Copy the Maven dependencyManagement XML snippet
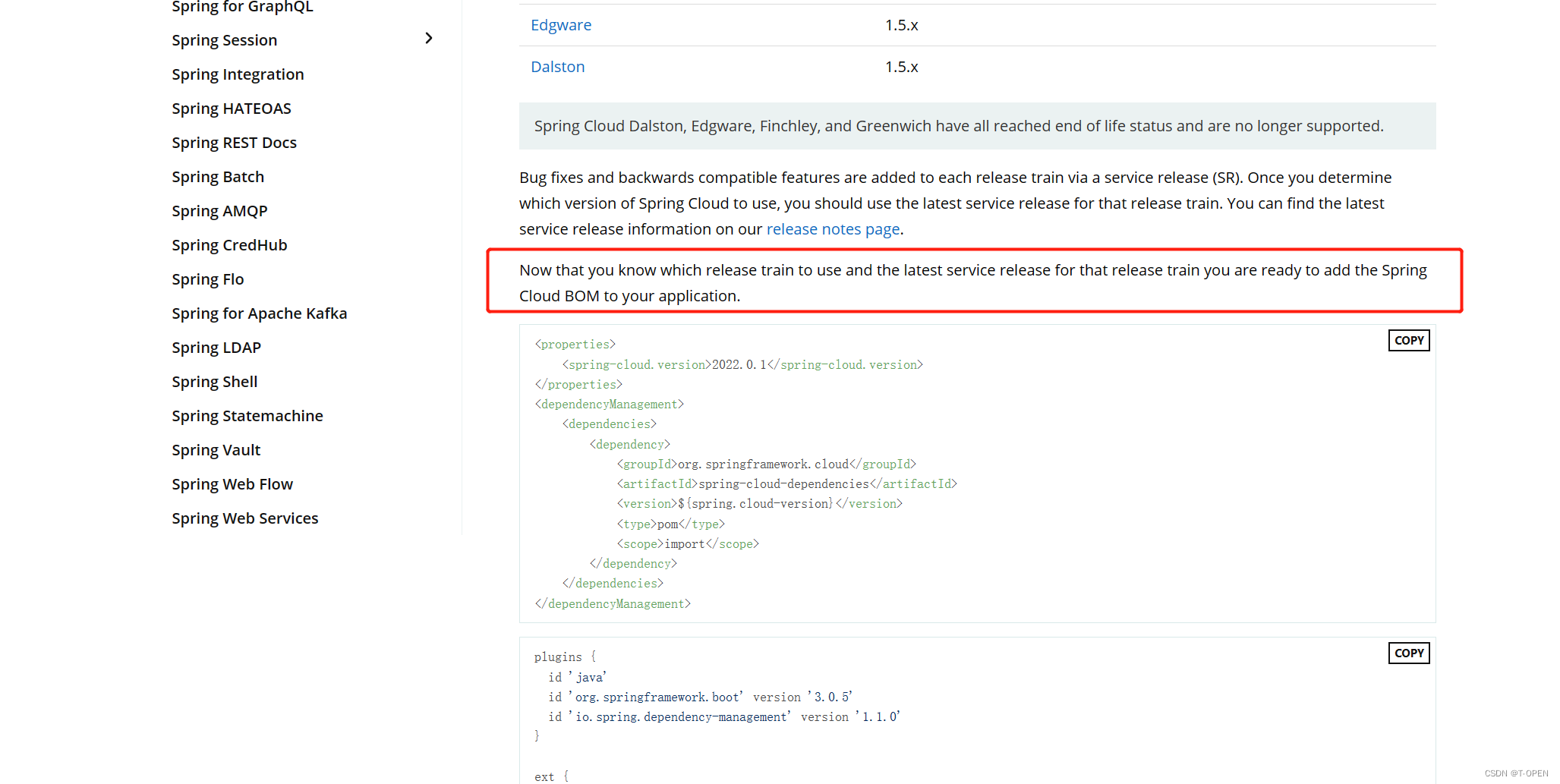The height and width of the screenshot is (784, 1560). coord(1409,340)
